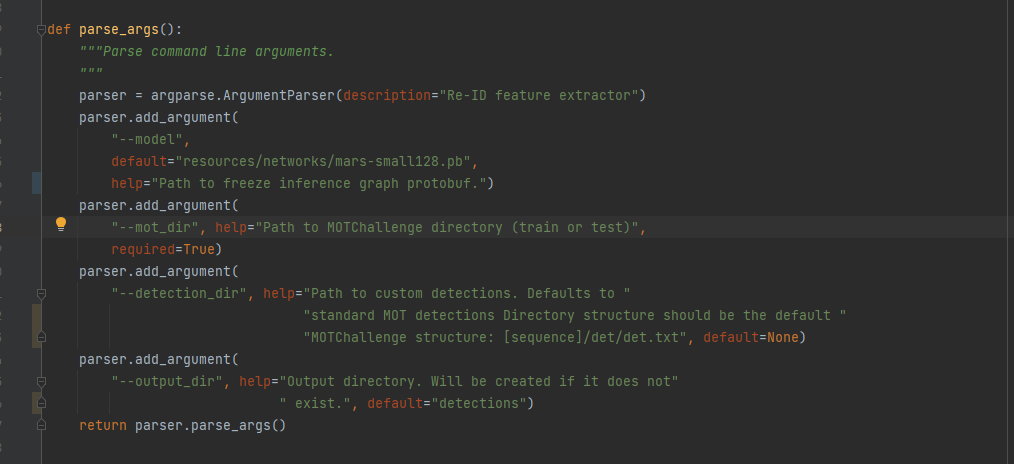1014x464 pixels.
Task: Click the string "Re-ID feature extractor"
Action: point(539,96)
